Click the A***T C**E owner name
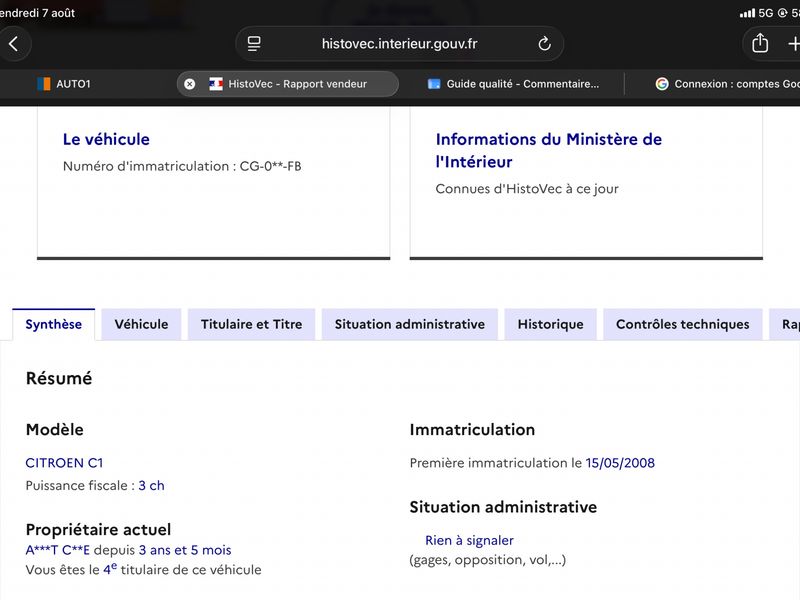The width and height of the screenshot is (800, 600). 58,550
